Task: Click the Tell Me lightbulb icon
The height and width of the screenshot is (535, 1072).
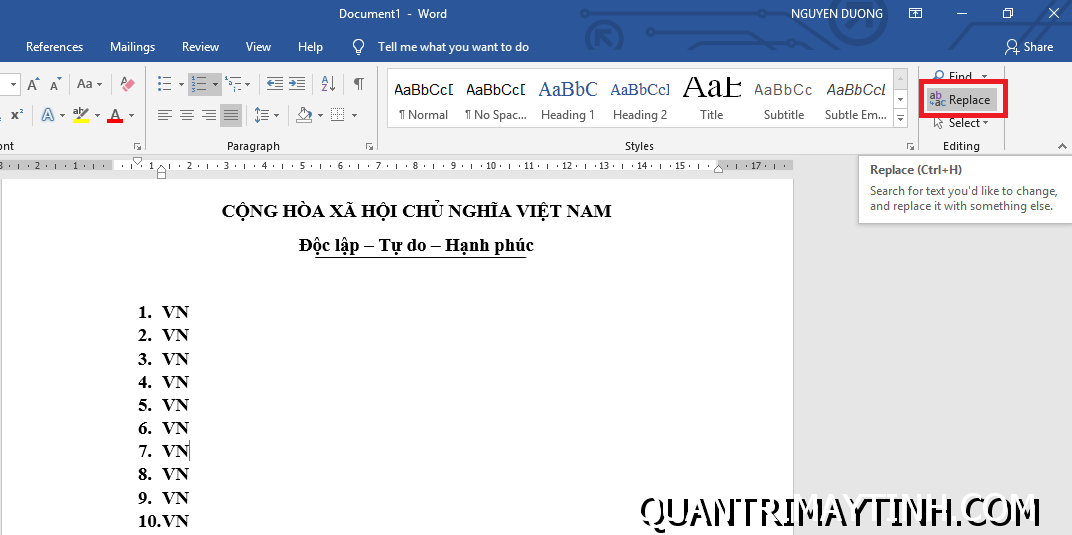Action: click(358, 46)
